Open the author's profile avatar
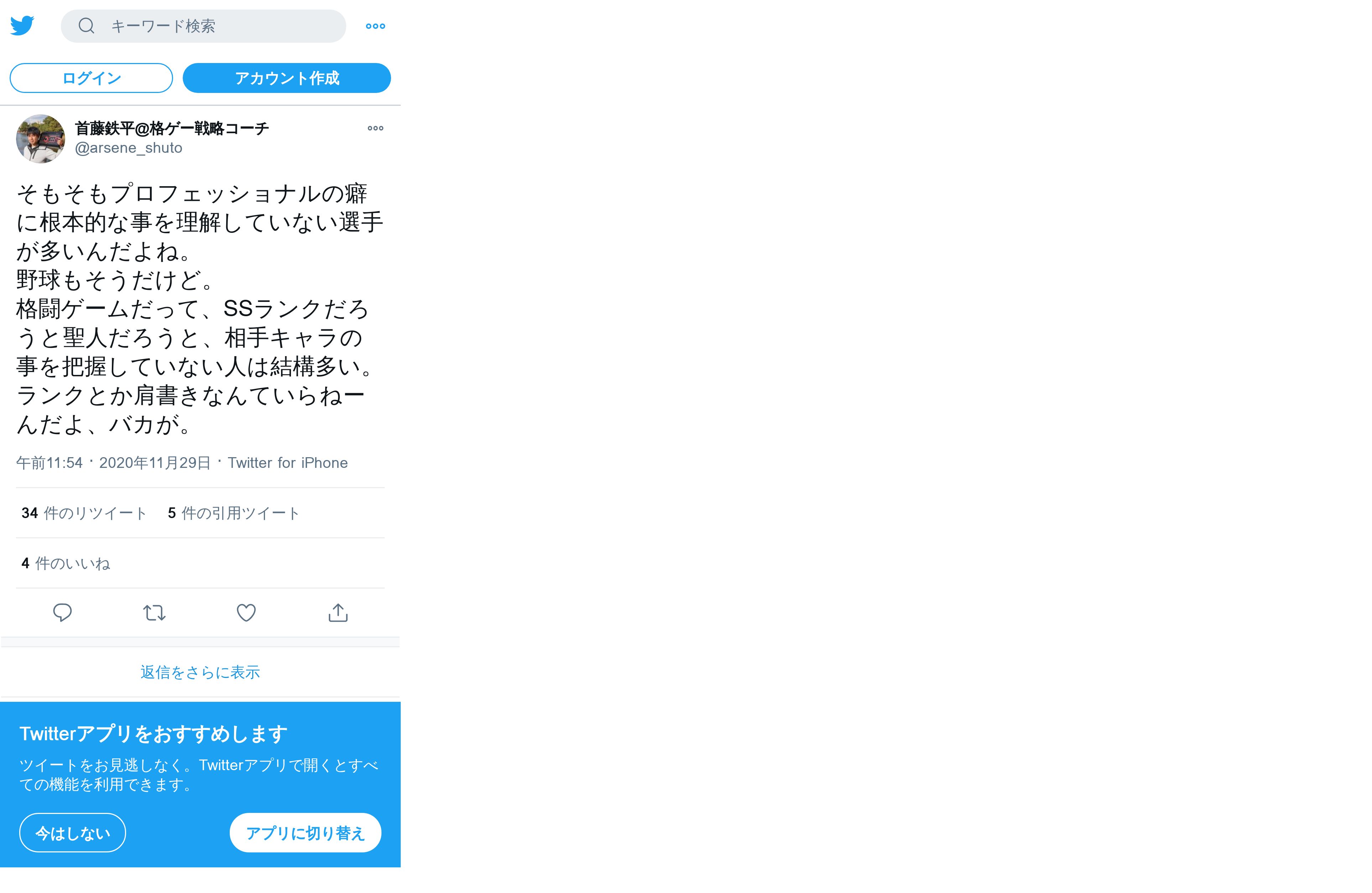This screenshot has width=1372, height=893. click(x=40, y=139)
